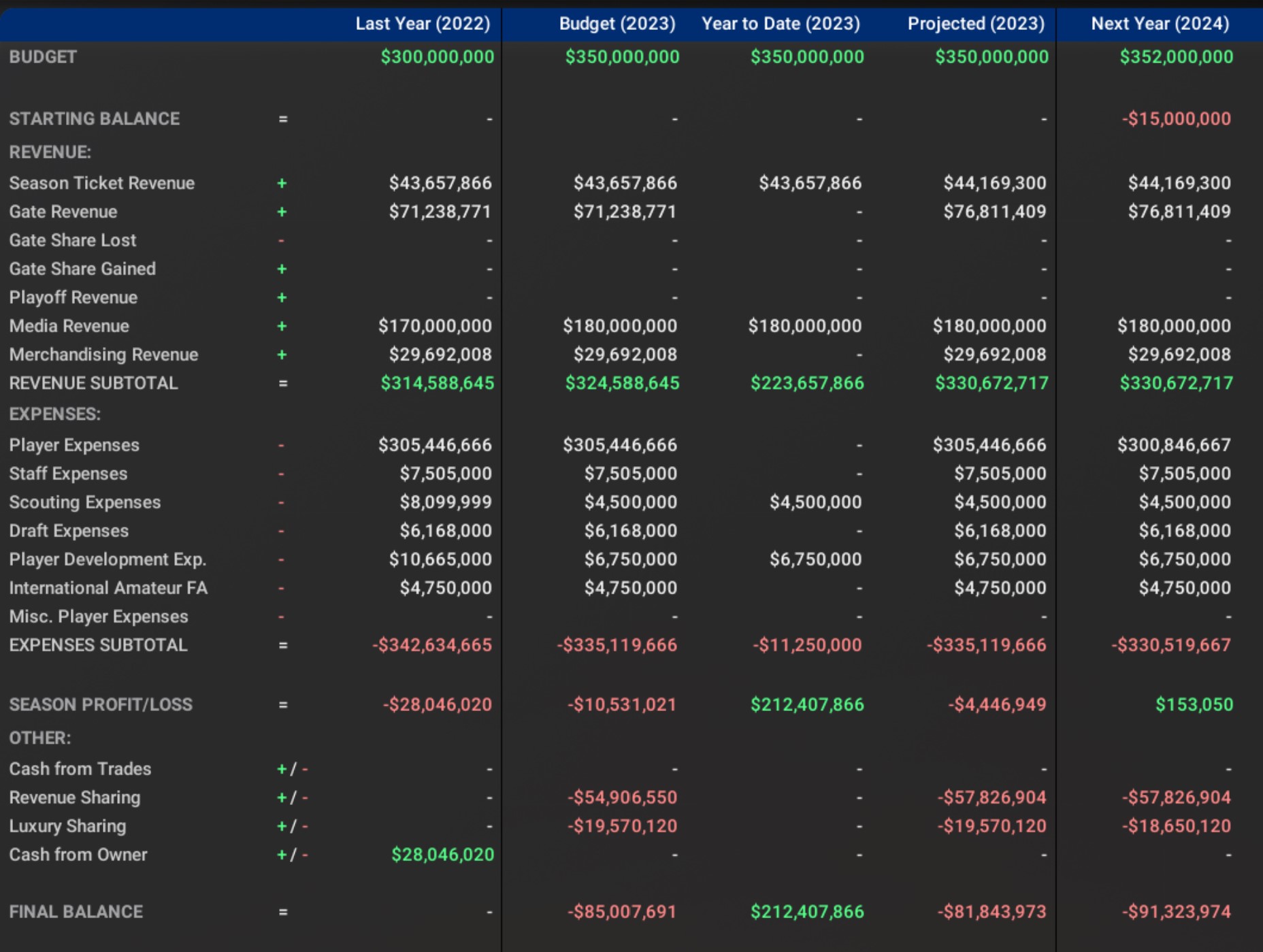Click the $10,665,000 player development value
Screen dimensions: 1263x952
pos(440,559)
